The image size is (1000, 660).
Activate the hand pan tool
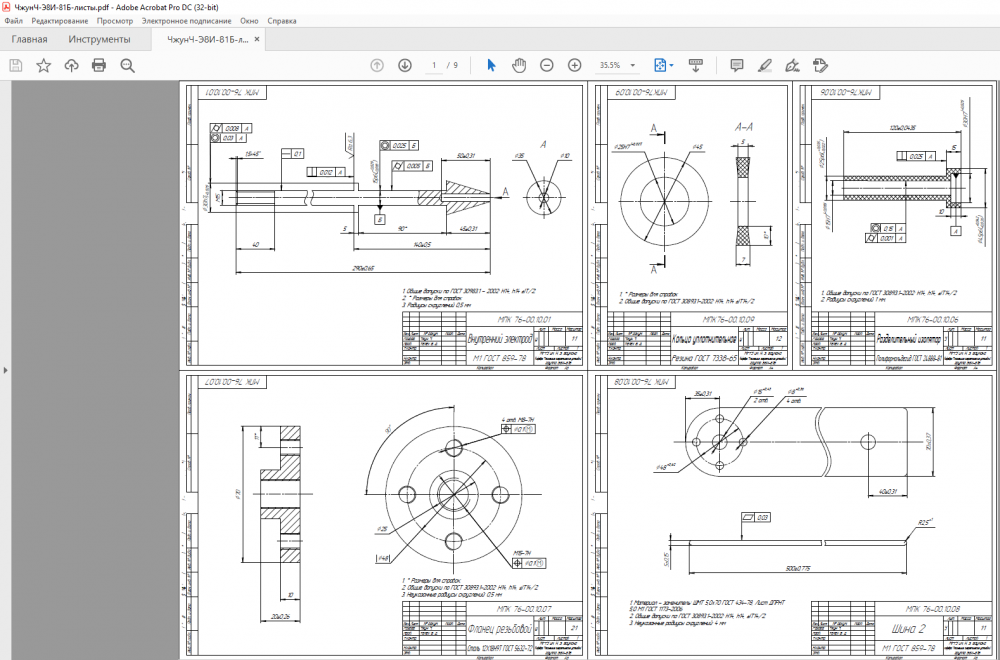pyautogui.click(x=519, y=65)
